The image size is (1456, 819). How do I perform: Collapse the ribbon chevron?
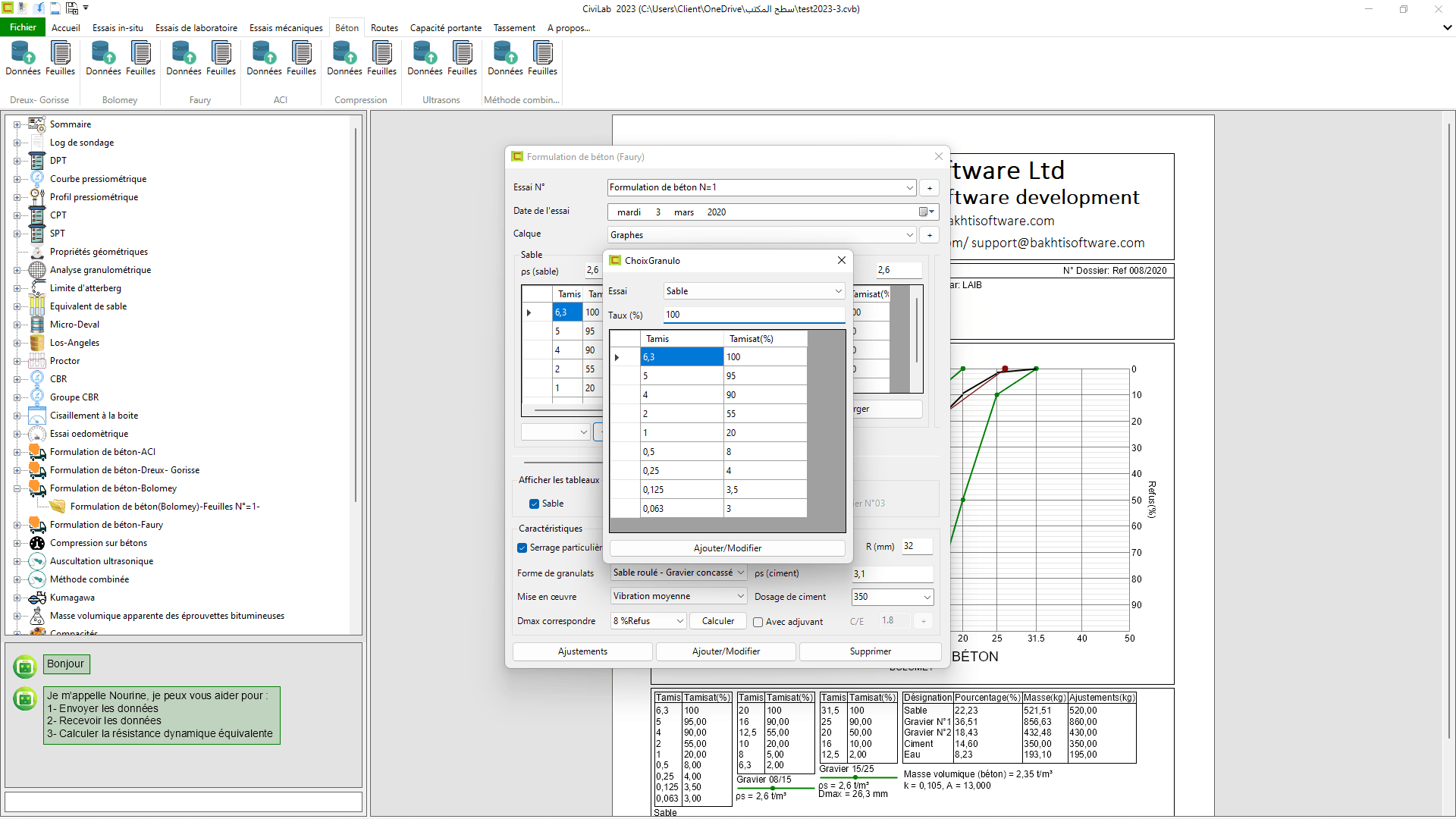1447,28
